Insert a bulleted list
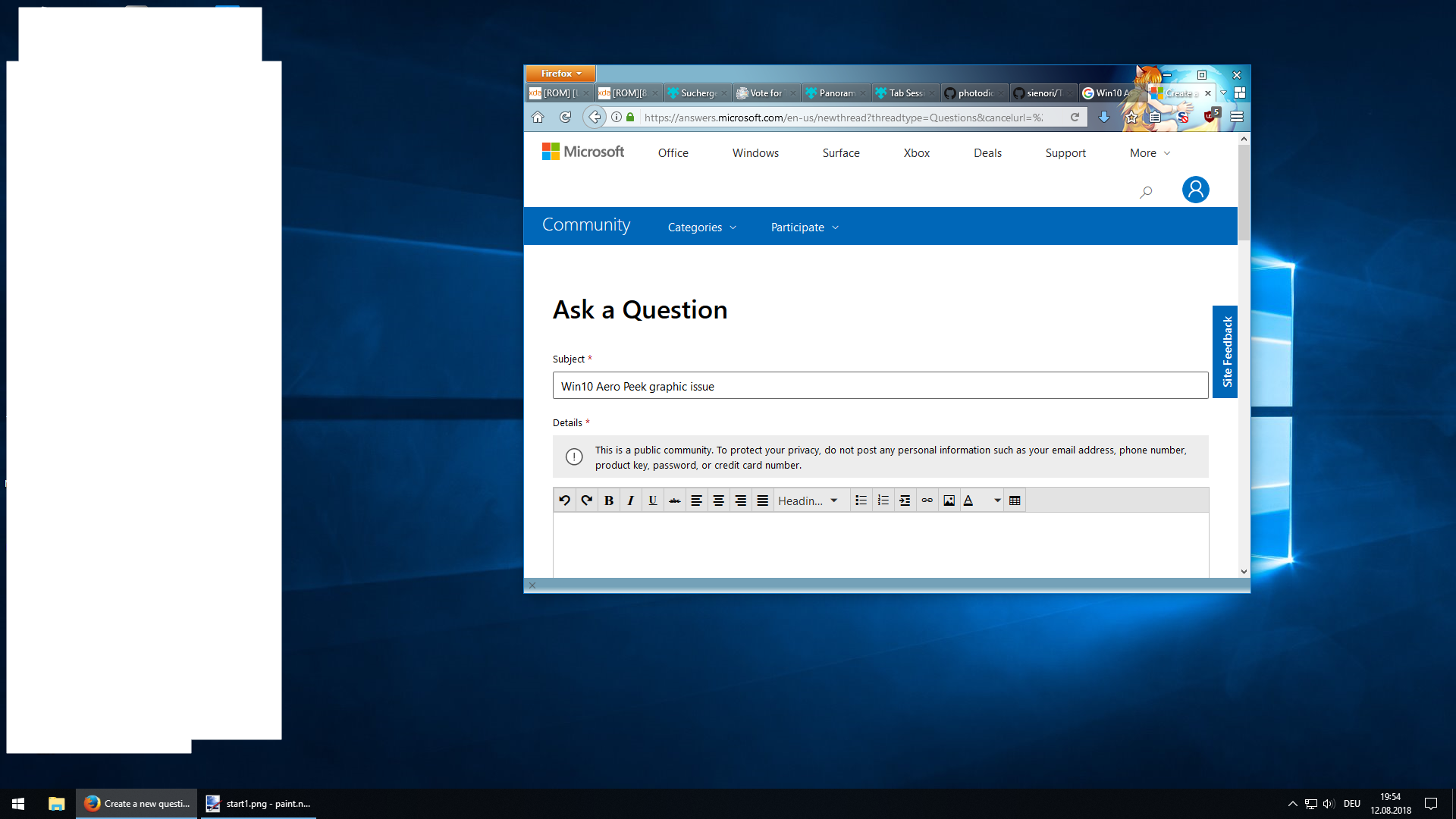 pos(861,500)
